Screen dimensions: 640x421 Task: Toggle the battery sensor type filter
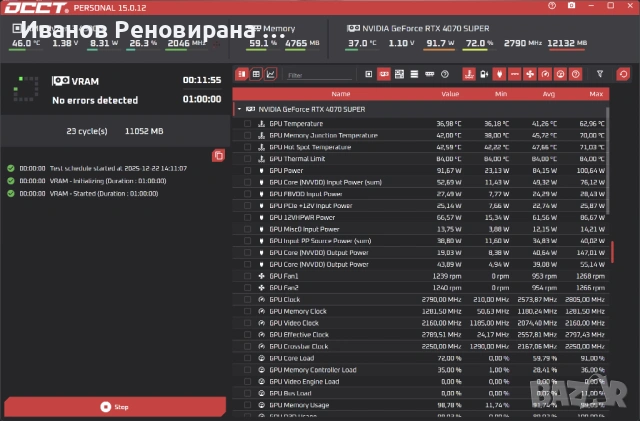(484, 74)
